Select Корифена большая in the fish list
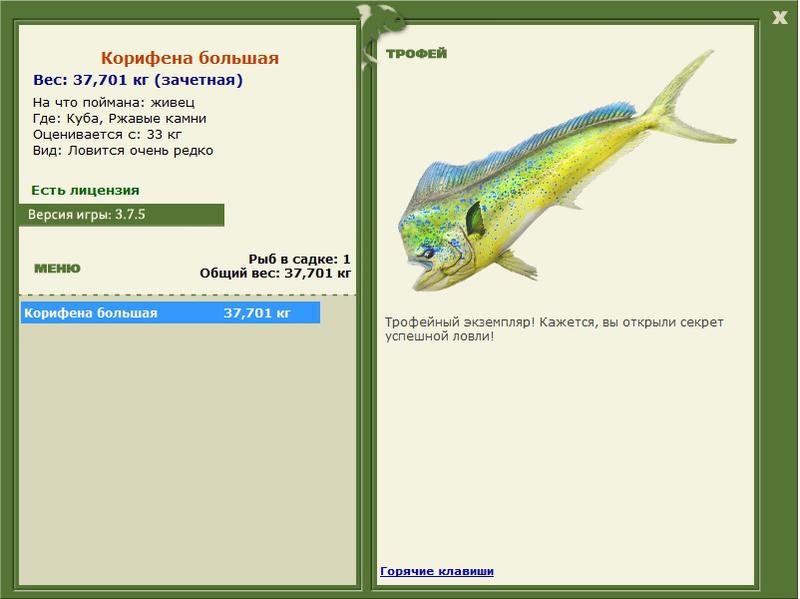Viewport: 800px width, 599px height. click(x=91, y=313)
